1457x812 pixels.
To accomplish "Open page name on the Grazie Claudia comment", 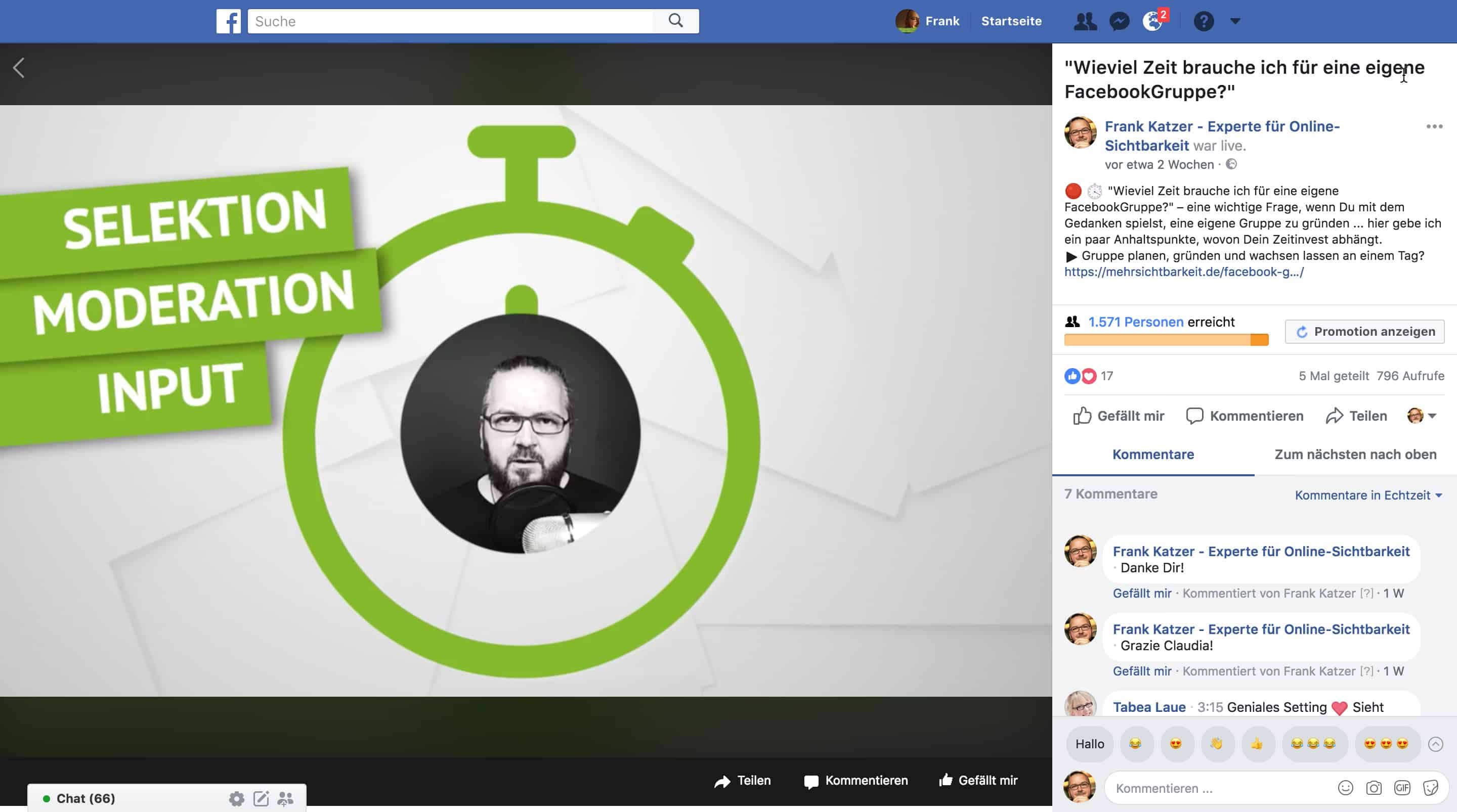I will (x=1261, y=629).
